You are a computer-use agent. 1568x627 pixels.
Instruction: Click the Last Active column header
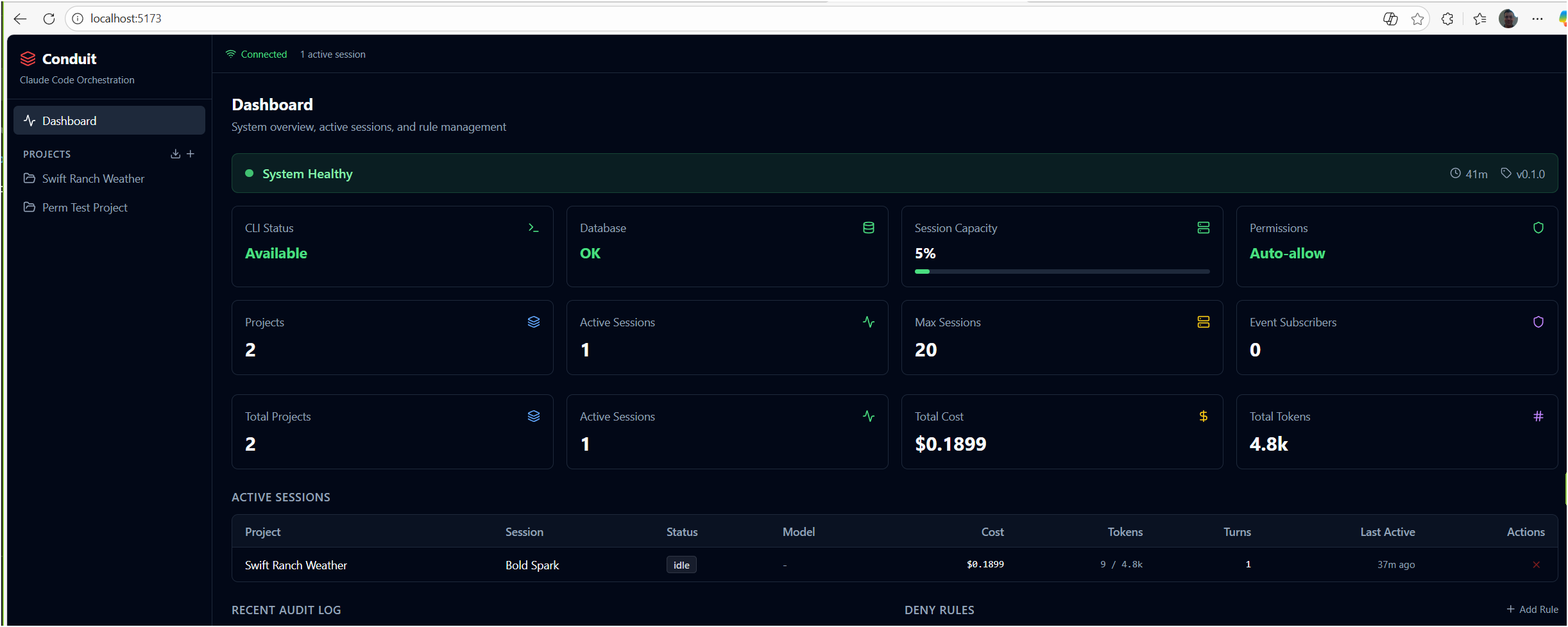click(1388, 531)
